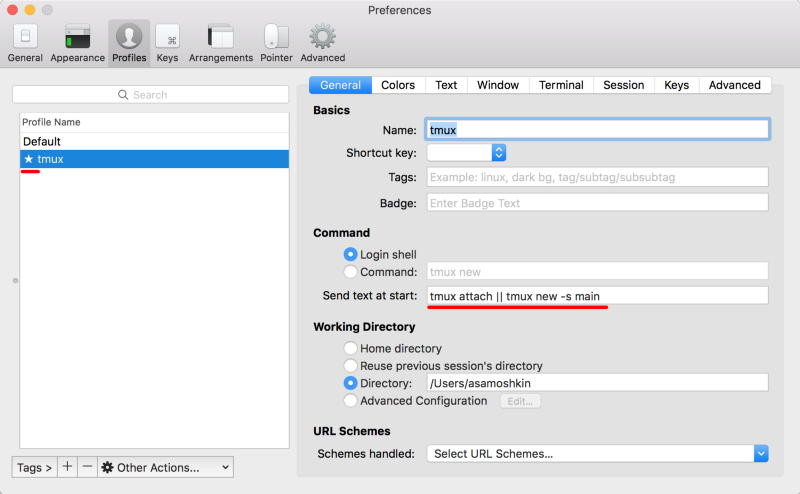The height and width of the screenshot is (494, 800).
Task: Click the Directory path field /Users/asamoshkin
Action: point(597,383)
